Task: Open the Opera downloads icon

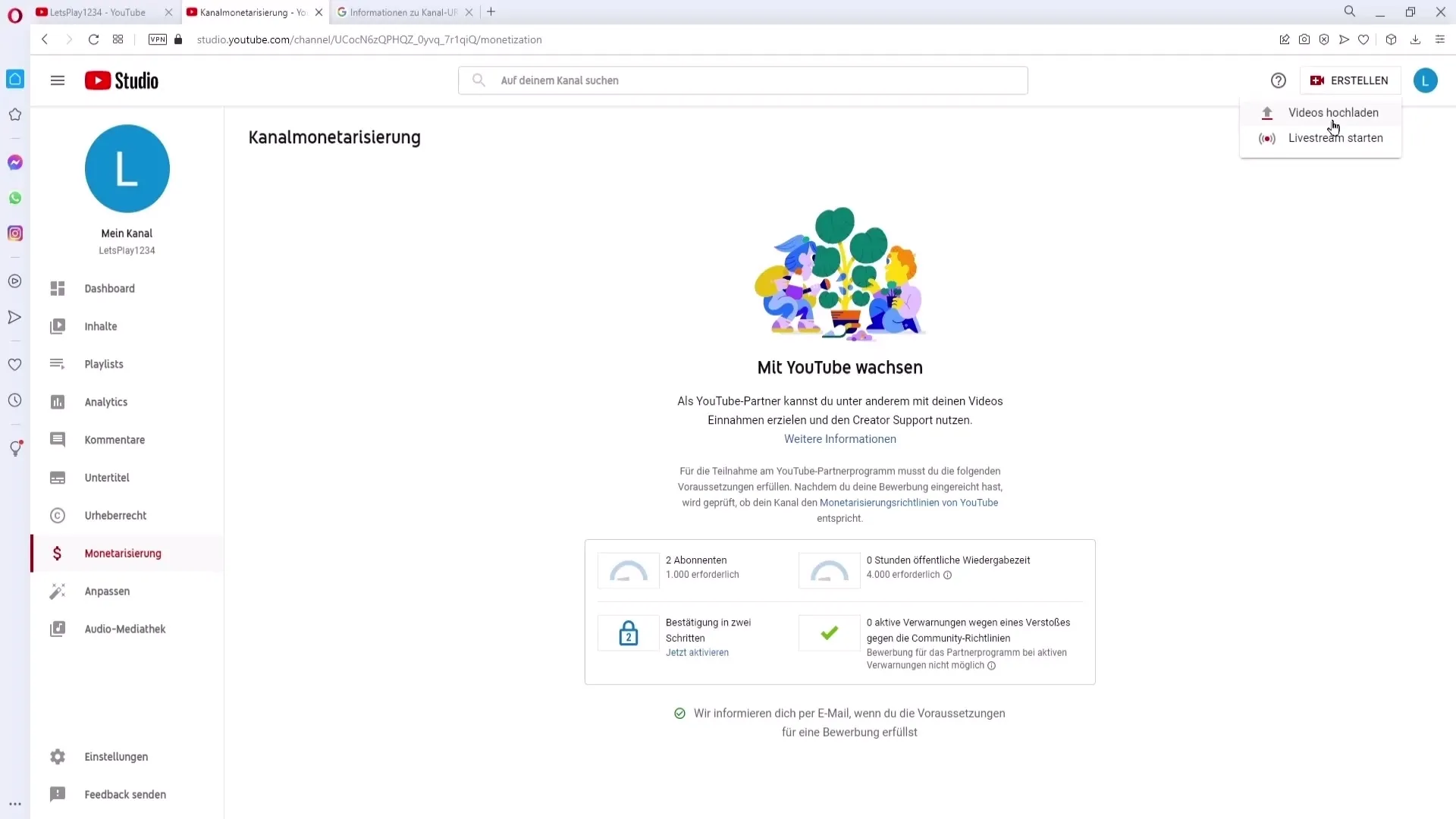Action: tap(1415, 39)
